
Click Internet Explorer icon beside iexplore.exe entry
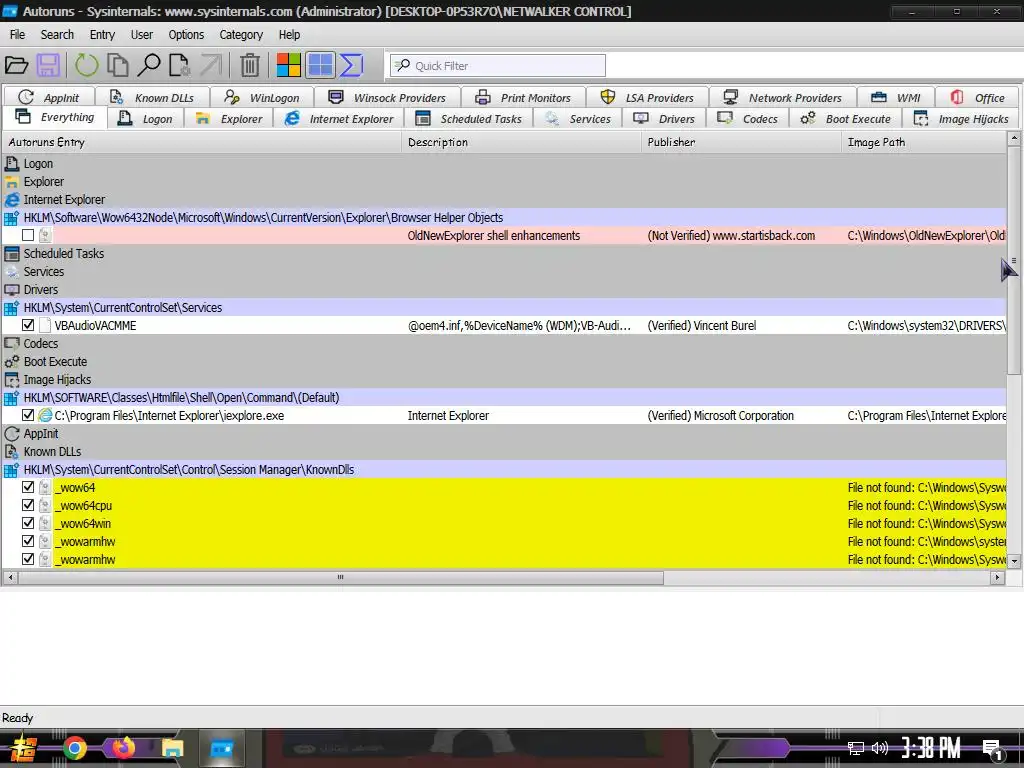coord(45,415)
